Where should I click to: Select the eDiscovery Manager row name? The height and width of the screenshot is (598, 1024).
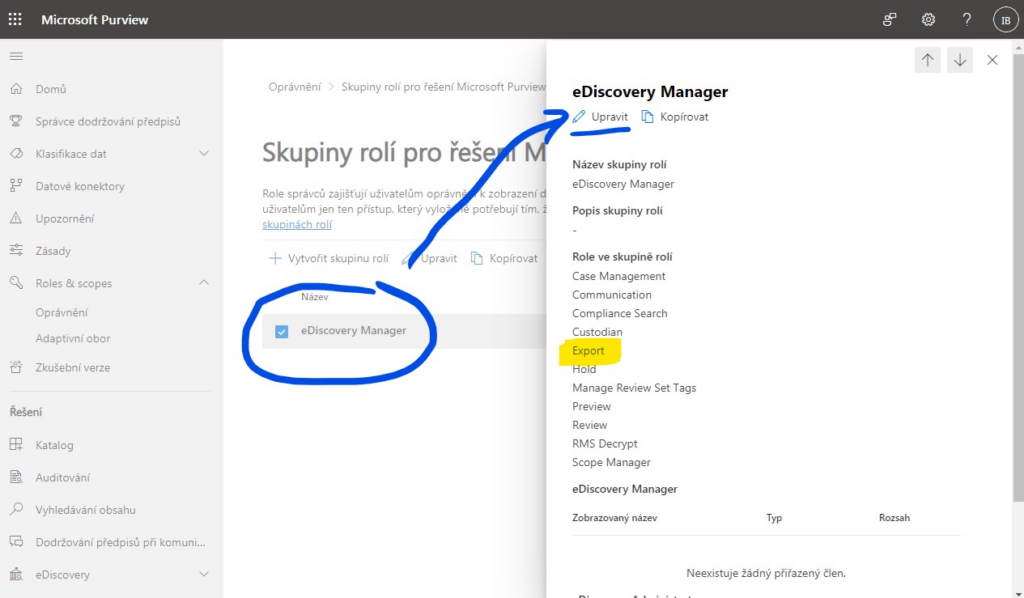tap(353, 330)
